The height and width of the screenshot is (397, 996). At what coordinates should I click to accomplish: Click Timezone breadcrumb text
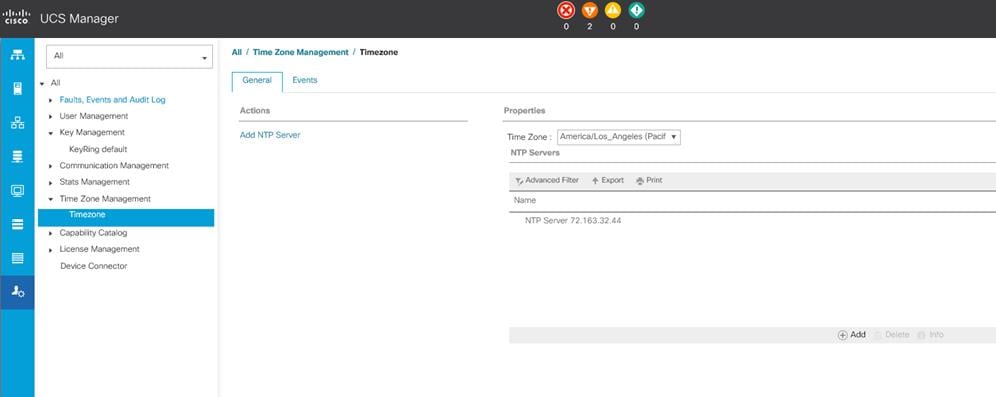379,53
